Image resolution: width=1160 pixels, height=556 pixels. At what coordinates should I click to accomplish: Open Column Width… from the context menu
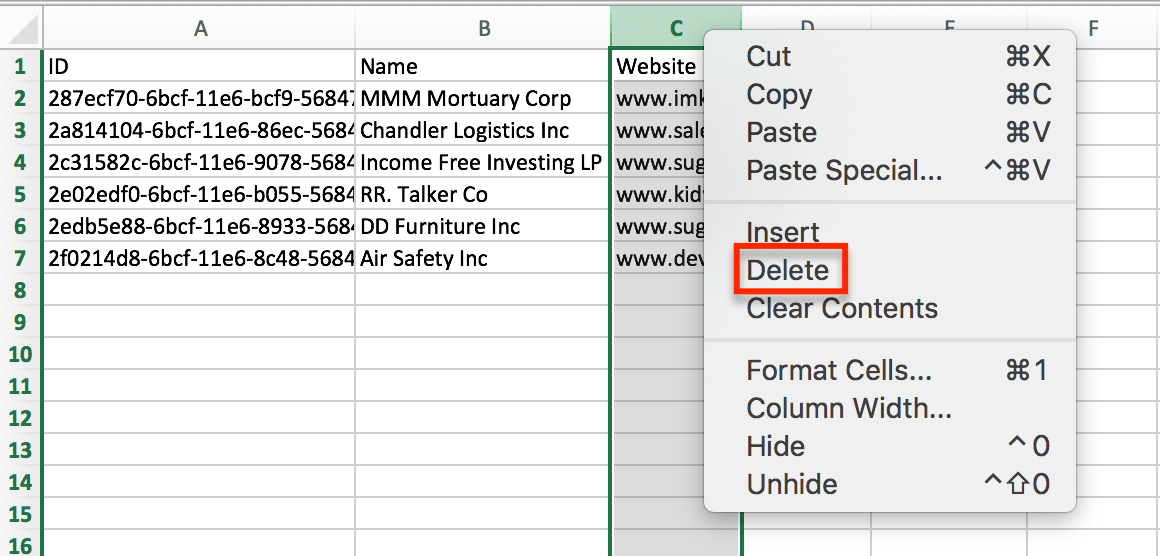tap(889, 408)
